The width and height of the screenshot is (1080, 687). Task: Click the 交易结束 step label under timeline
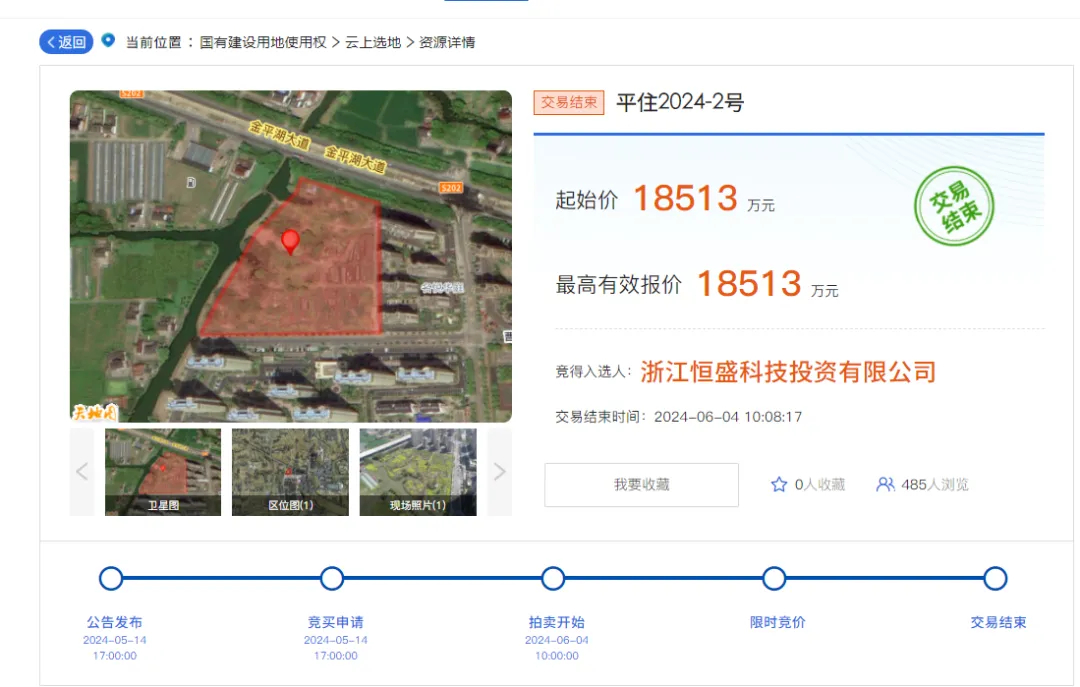point(999,622)
